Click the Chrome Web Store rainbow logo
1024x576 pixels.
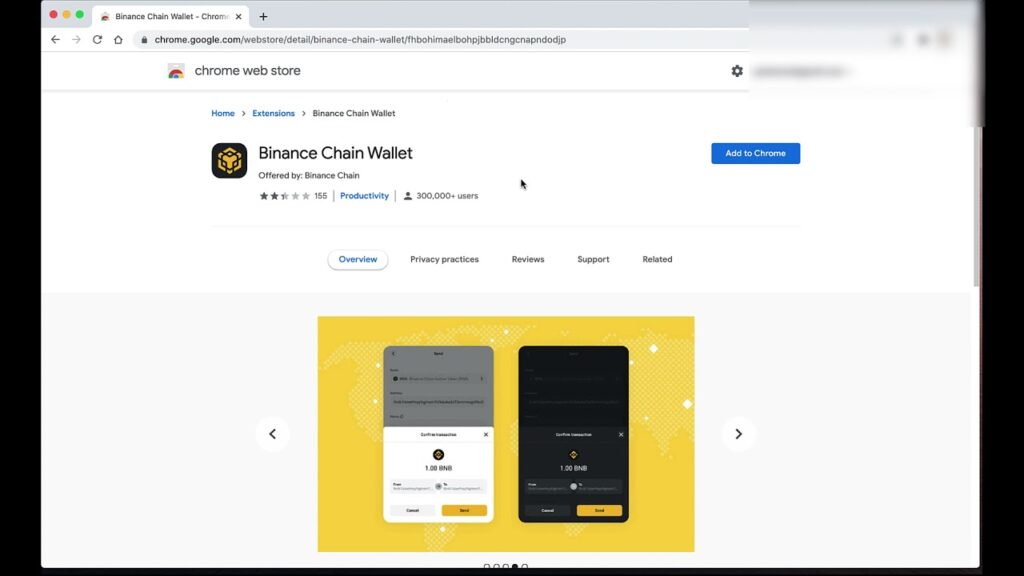click(176, 71)
